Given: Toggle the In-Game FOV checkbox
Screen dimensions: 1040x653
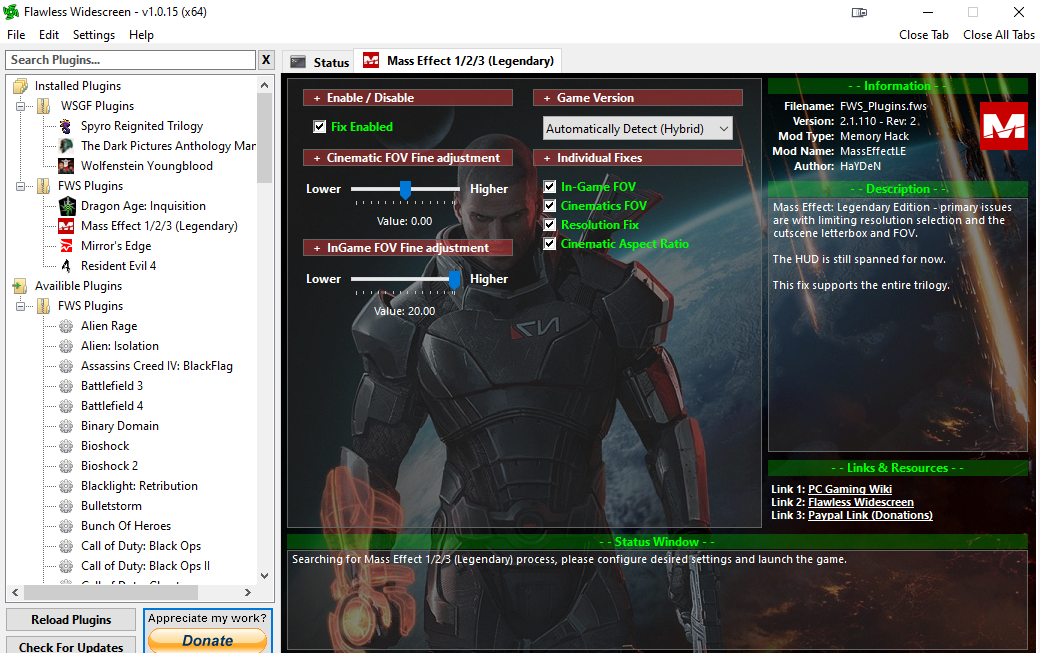Looking at the screenshot, I should [x=549, y=187].
